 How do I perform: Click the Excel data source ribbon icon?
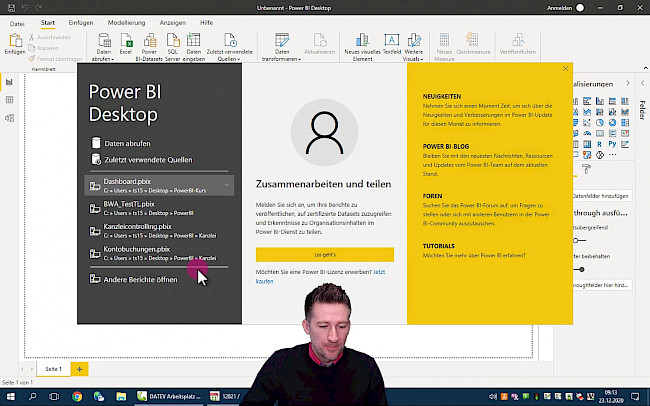125,42
